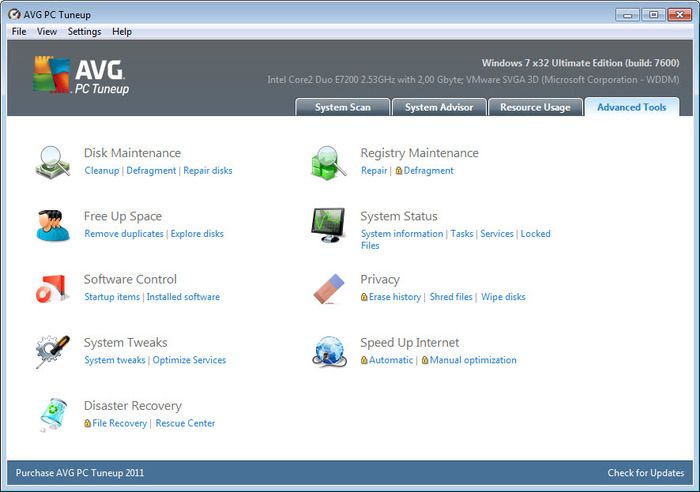Click the Registry Maintenance green cubes icon
The width and height of the screenshot is (700, 492).
click(329, 163)
